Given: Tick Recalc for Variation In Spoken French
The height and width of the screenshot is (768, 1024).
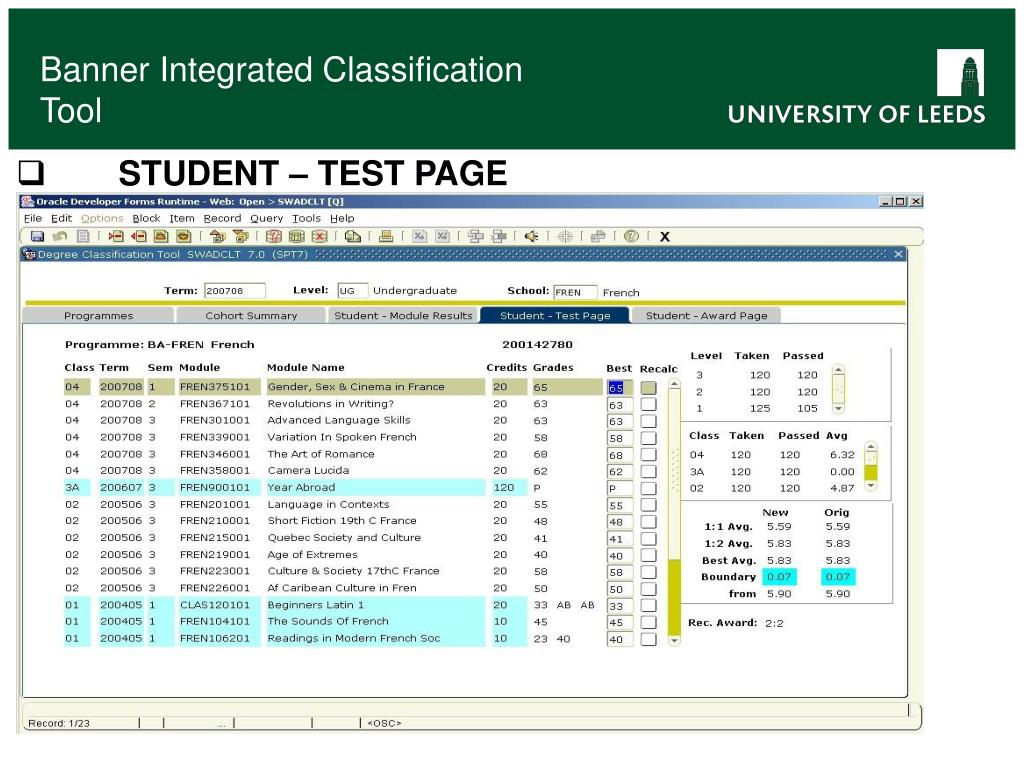Looking at the screenshot, I should pos(648,438).
